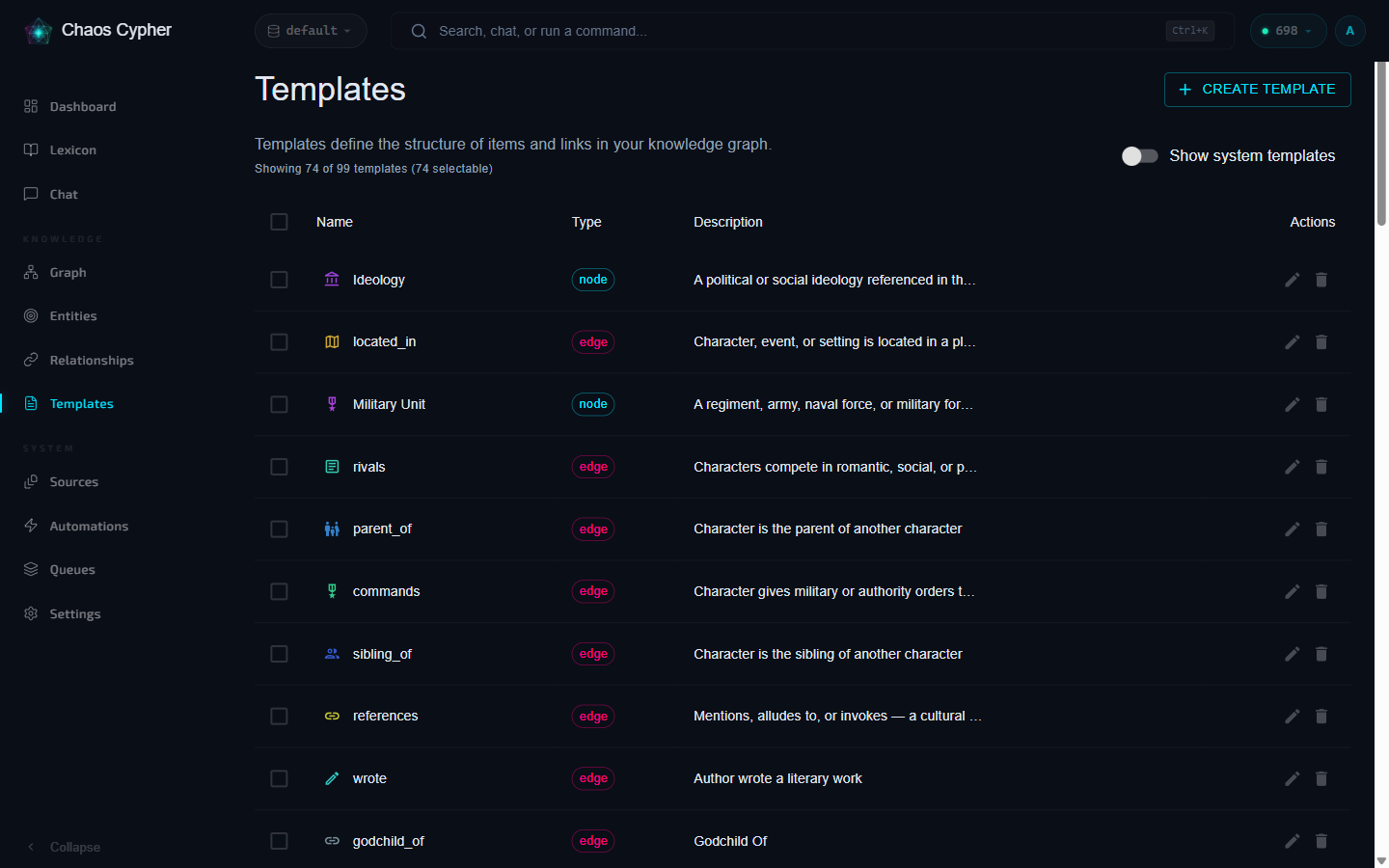Open the 698 status dropdown
The image size is (1389, 868).
[x=1288, y=31]
